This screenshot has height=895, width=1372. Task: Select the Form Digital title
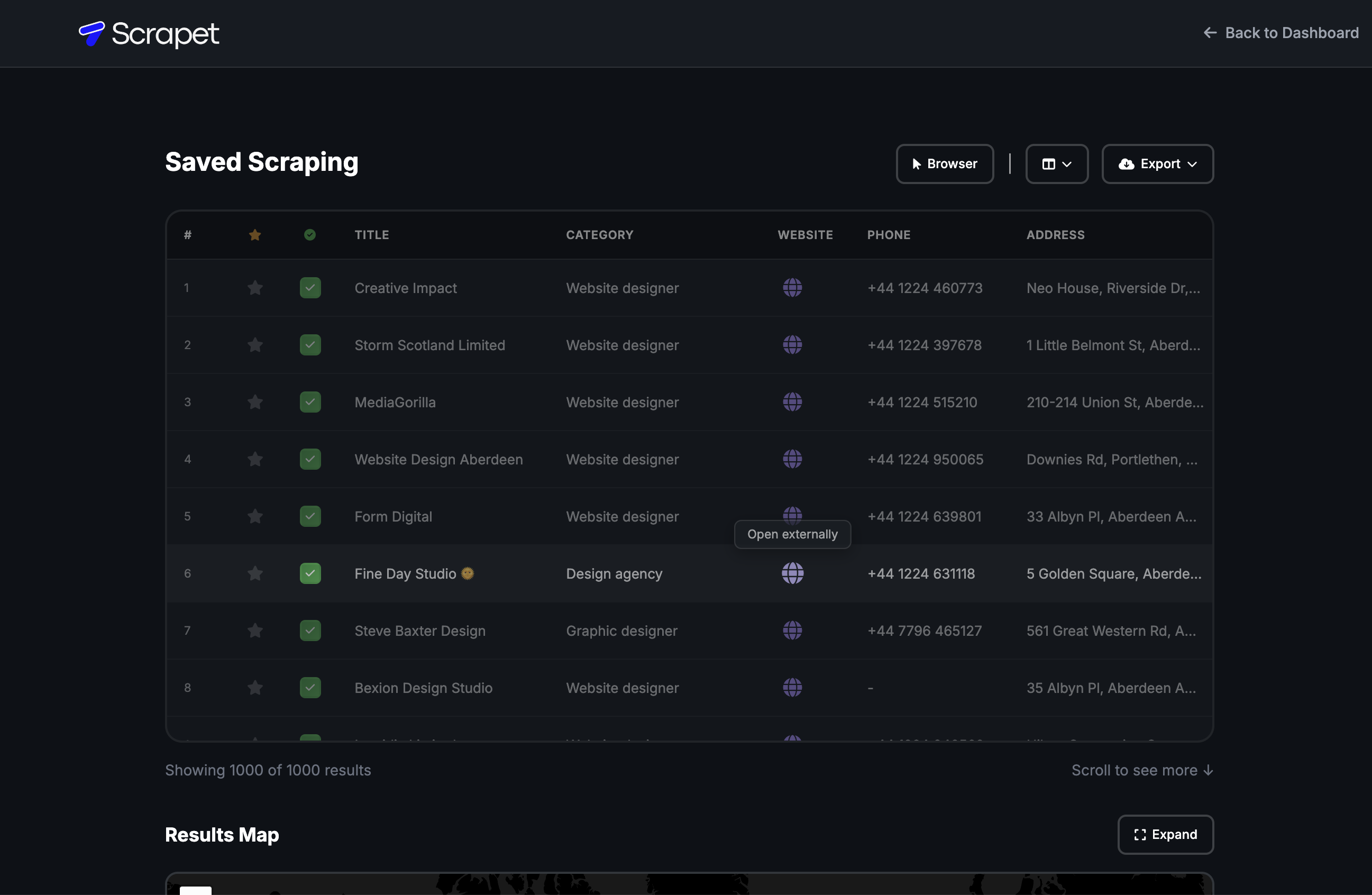click(x=393, y=516)
